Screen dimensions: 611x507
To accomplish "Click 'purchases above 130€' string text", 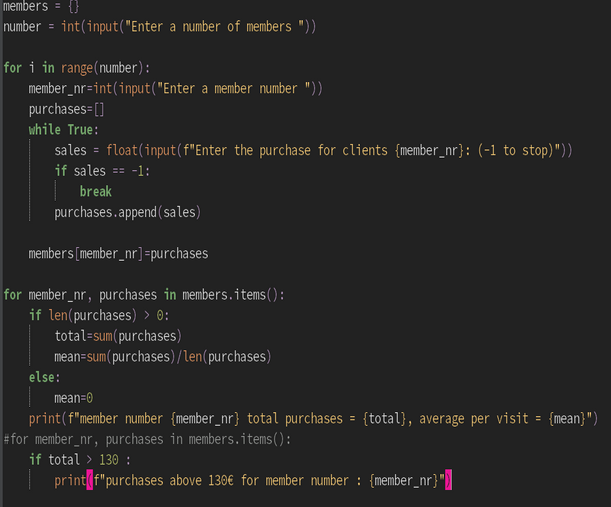I will pos(170,481).
